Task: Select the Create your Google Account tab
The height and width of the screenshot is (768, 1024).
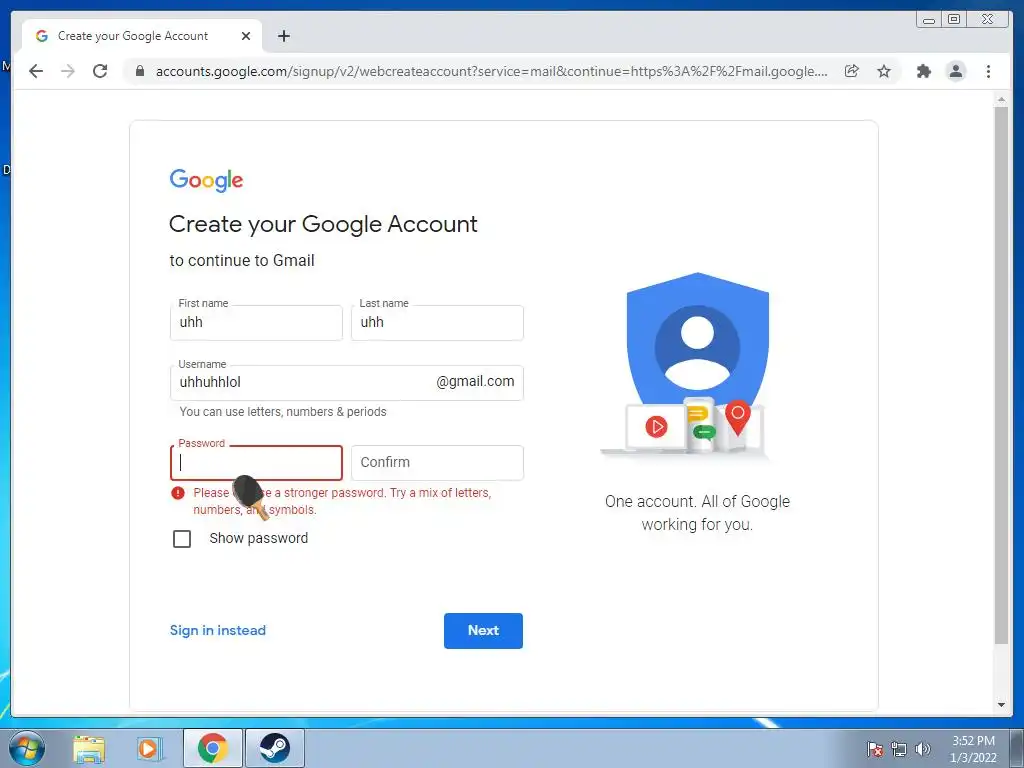Action: coord(142,36)
